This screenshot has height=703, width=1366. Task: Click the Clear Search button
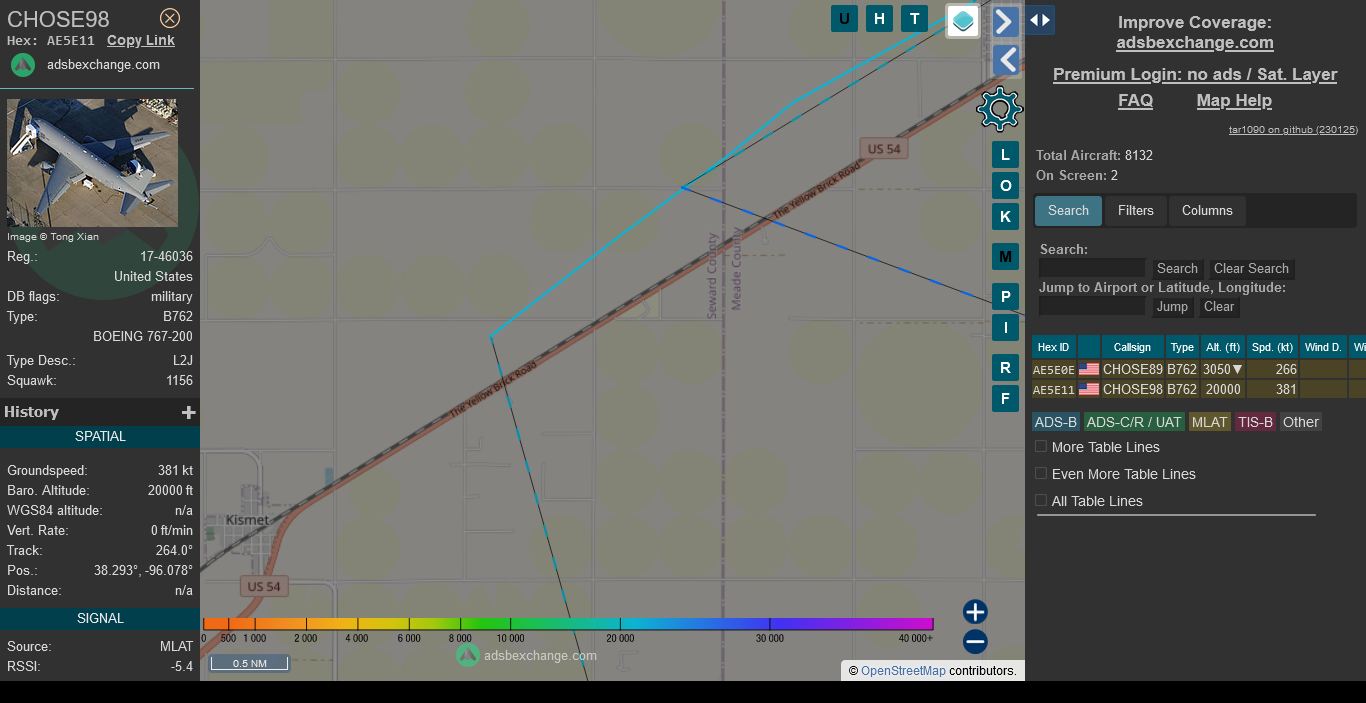coord(1251,269)
